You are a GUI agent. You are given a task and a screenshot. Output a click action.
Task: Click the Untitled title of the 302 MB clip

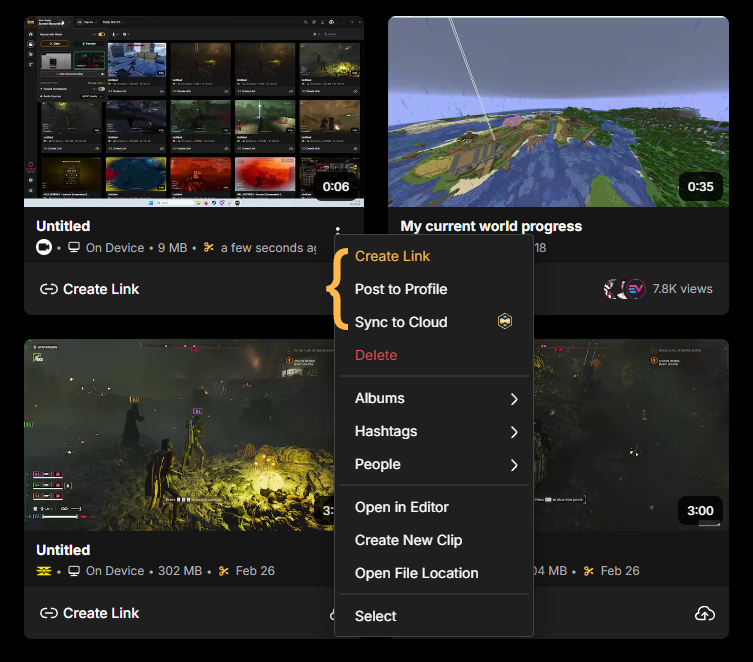pyautogui.click(x=63, y=550)
